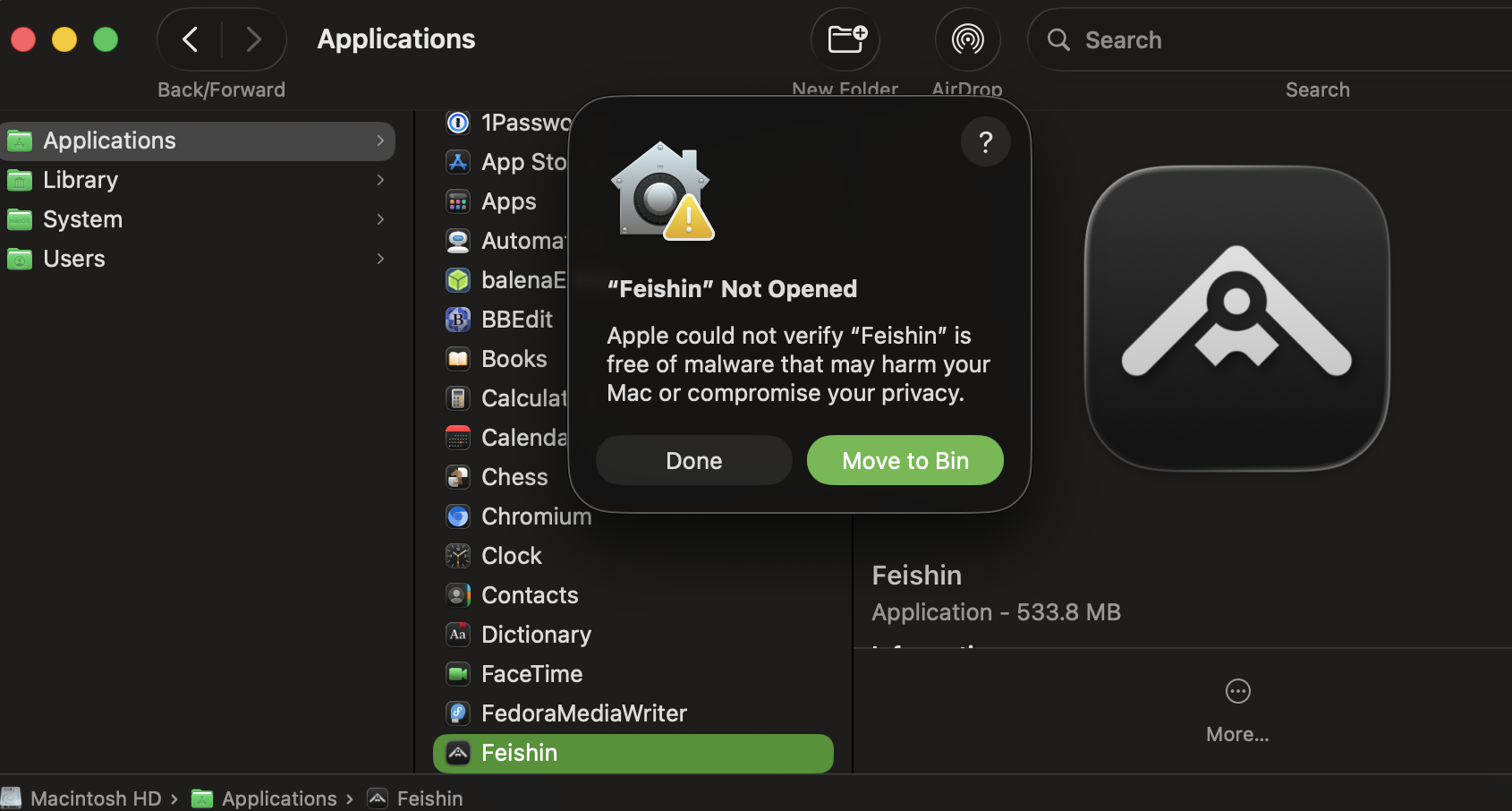Click the More… label in preview pane
1512x811 pixels.
point(1237,734)
